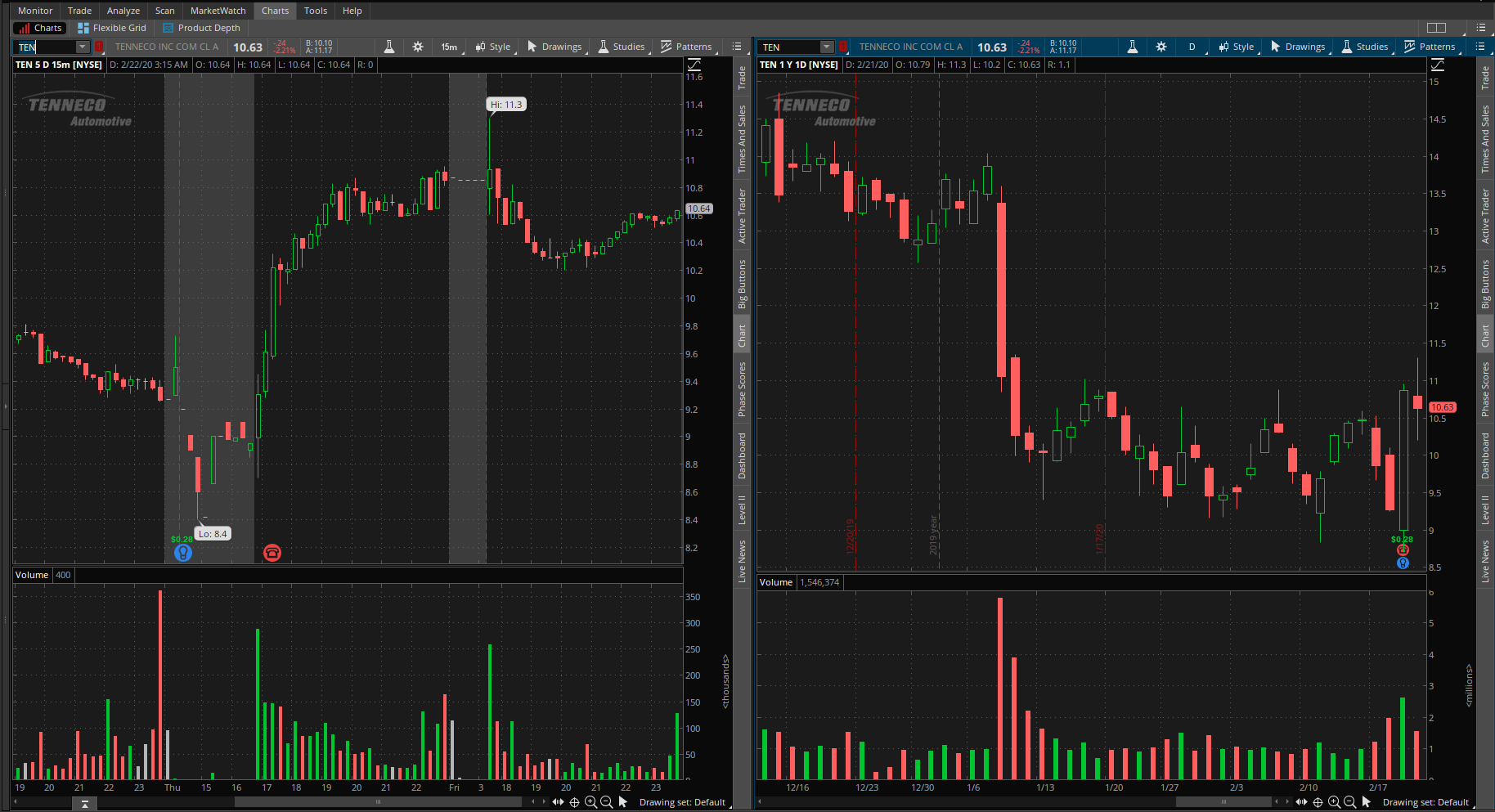Switch to the Product Depth sub-tab

[201, 28]
